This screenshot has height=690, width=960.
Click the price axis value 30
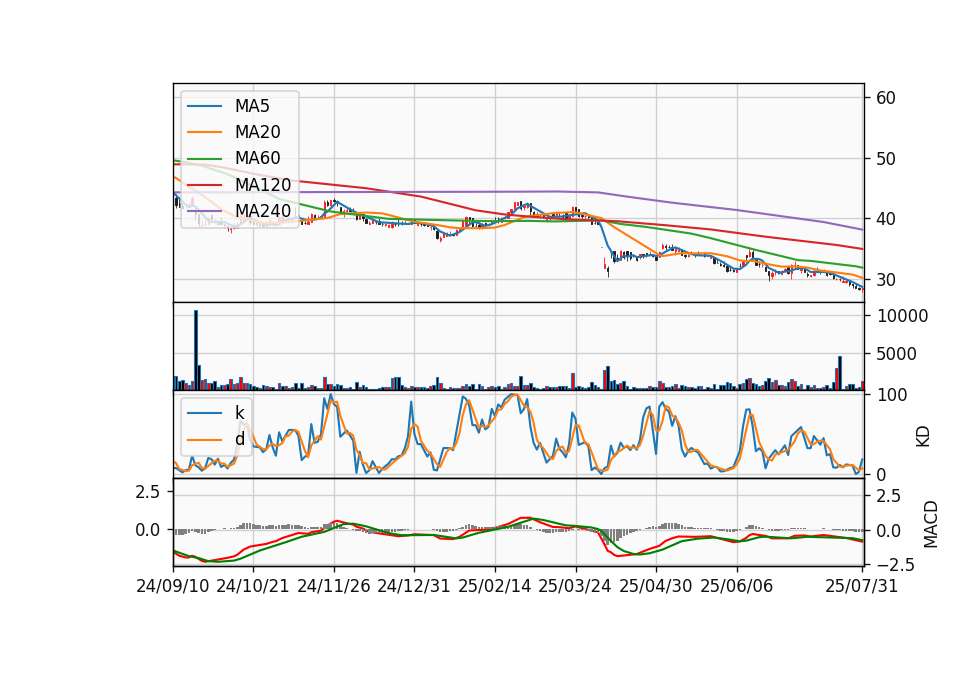(885, 280)
